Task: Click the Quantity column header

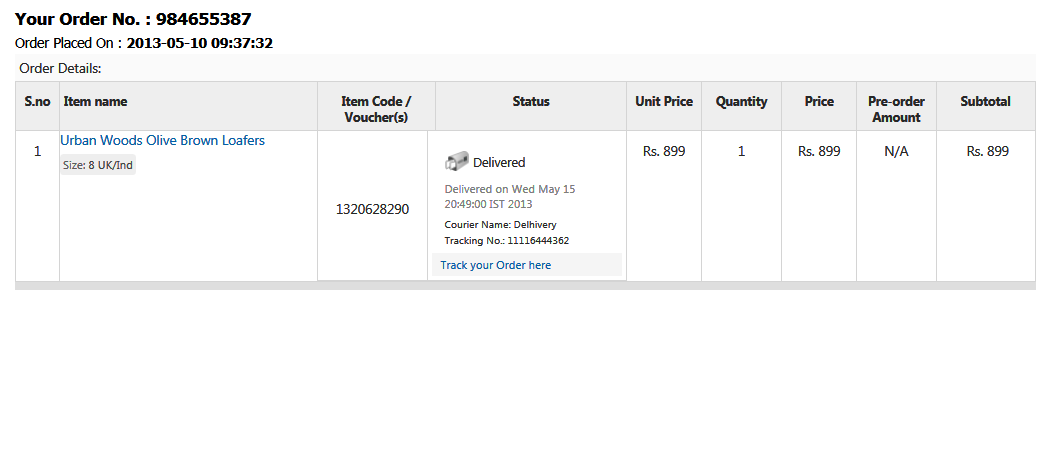Action: (741, 102)
